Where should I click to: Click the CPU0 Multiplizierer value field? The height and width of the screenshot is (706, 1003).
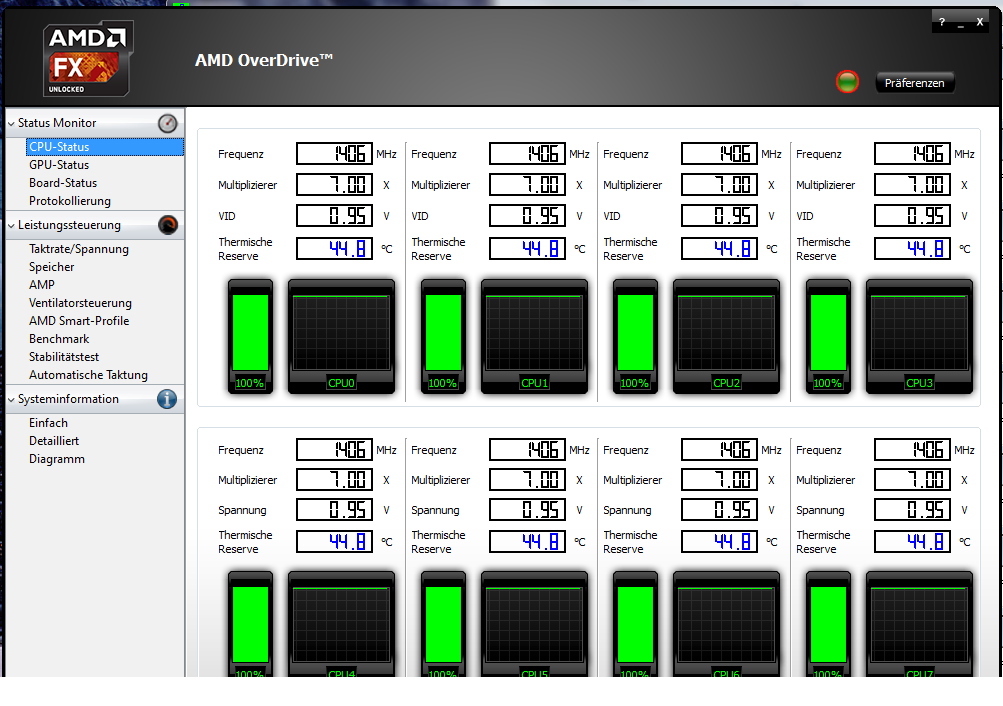(335, 185)
